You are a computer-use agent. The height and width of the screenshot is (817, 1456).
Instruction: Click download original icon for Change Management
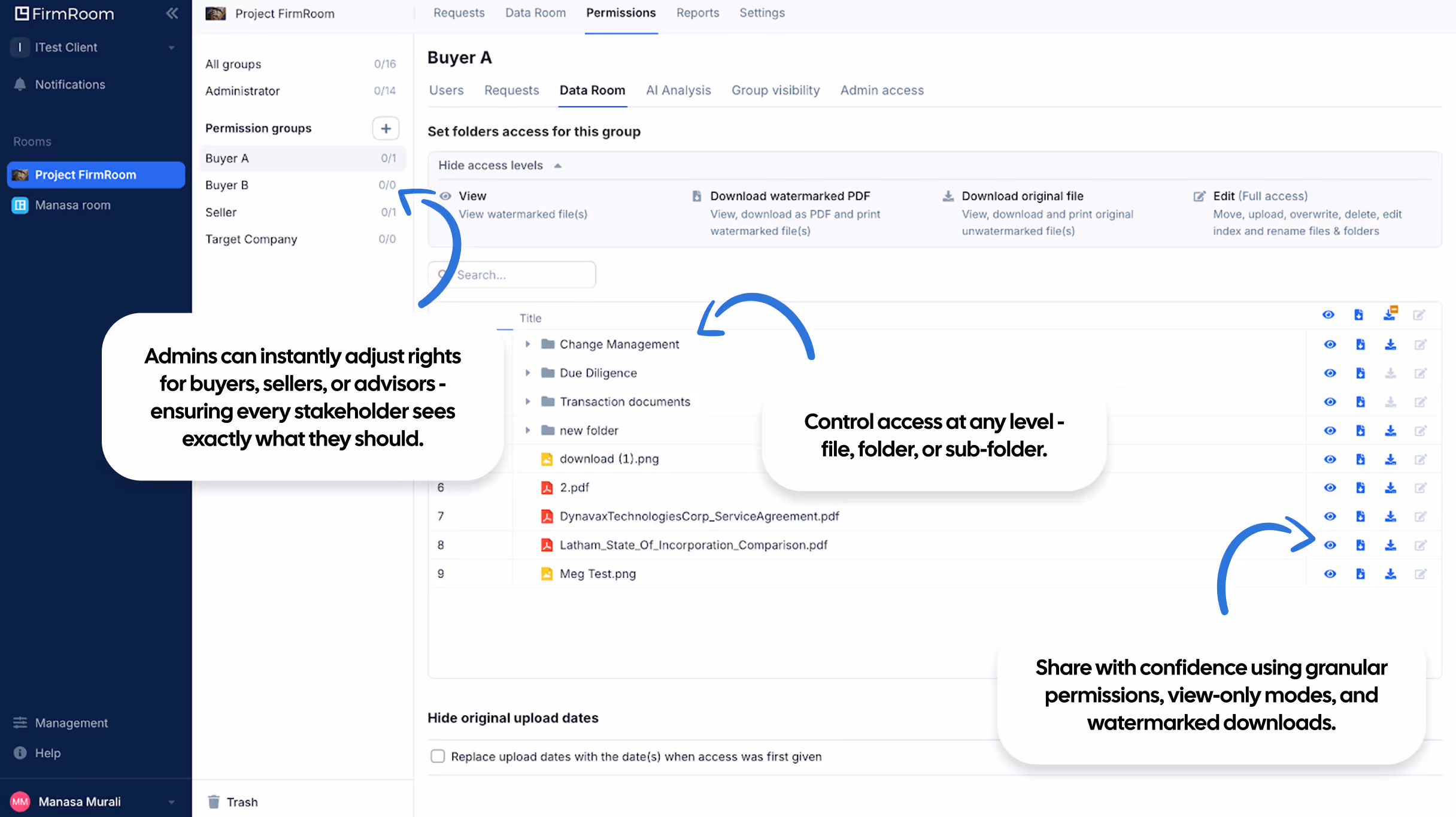tap(1390, 344)
